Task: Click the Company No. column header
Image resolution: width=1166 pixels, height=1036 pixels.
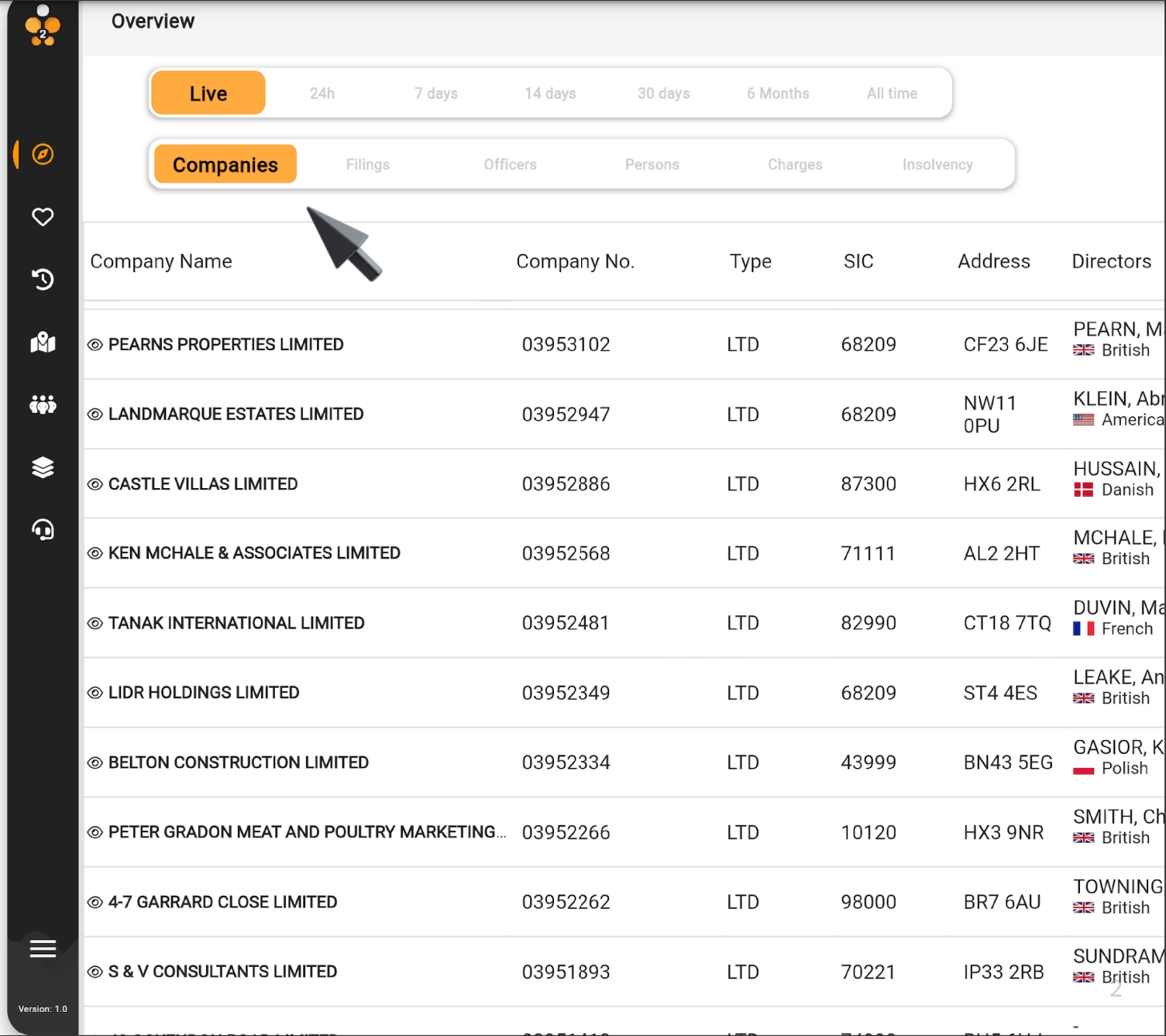Action: 575,262
